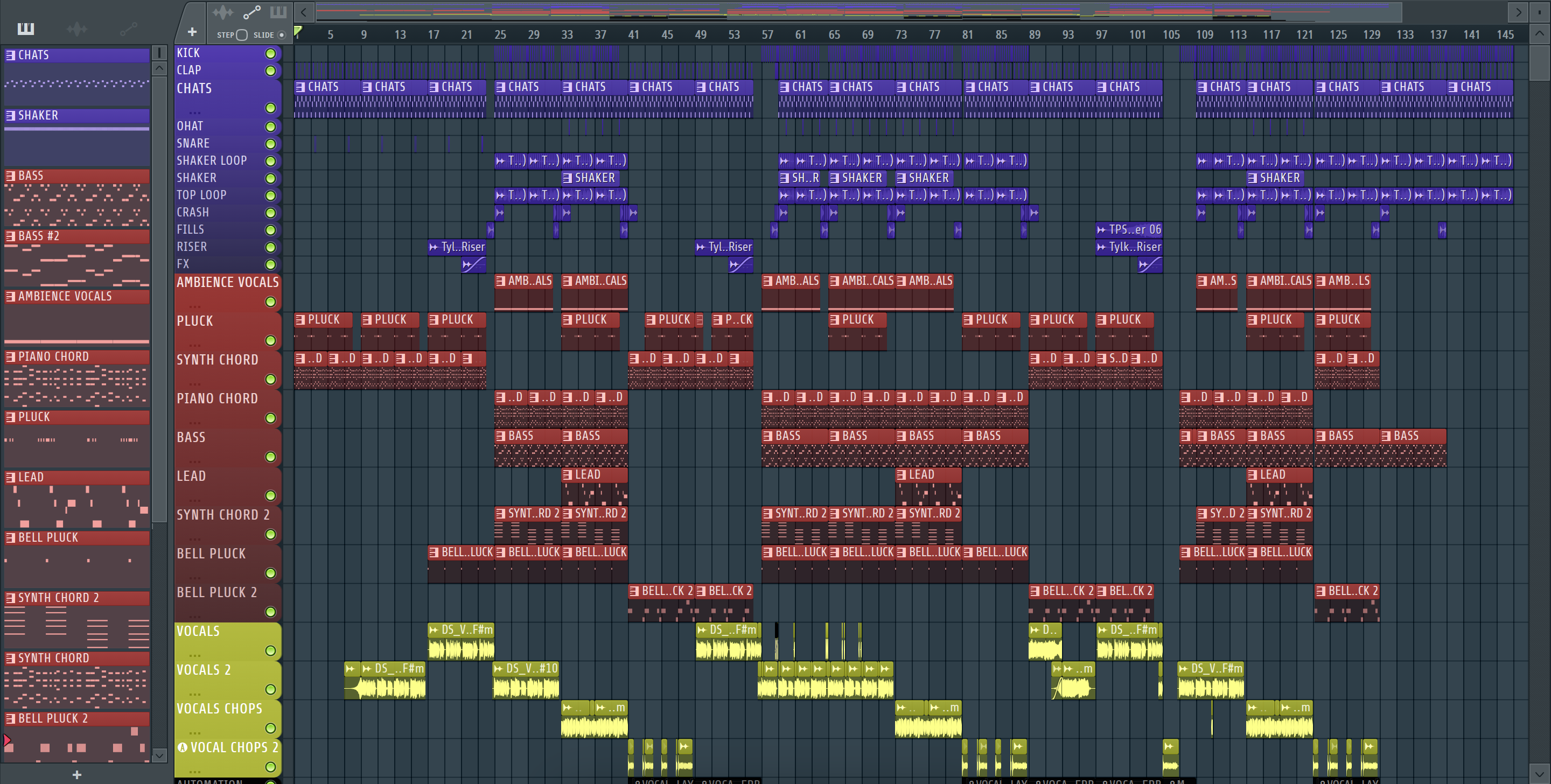Click bar 57 on the timeline ruler

click(767, 35)
